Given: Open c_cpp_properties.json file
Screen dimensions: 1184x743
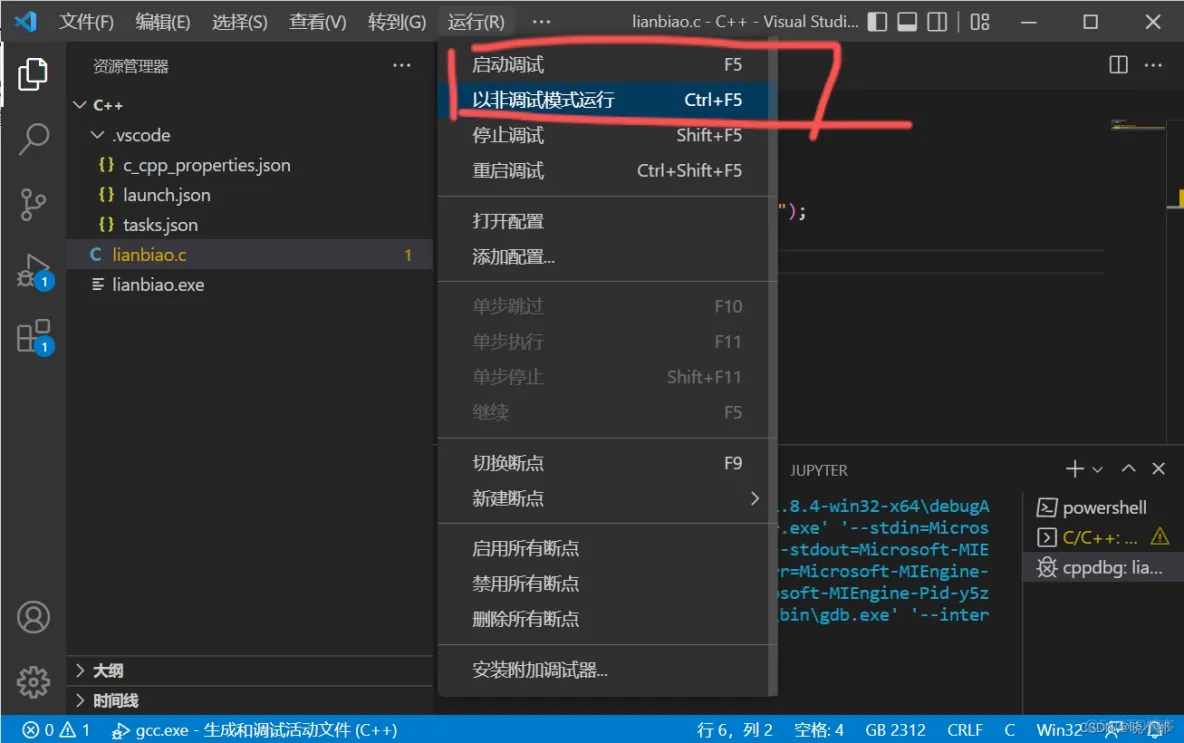Looking at the screenshot, I should (x=249, y=165).
